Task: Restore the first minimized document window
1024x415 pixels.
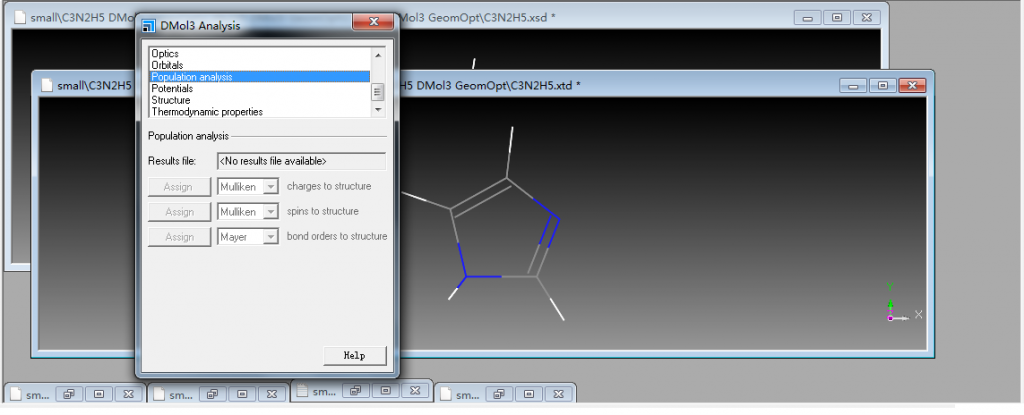Action: [x=69, y=394]
